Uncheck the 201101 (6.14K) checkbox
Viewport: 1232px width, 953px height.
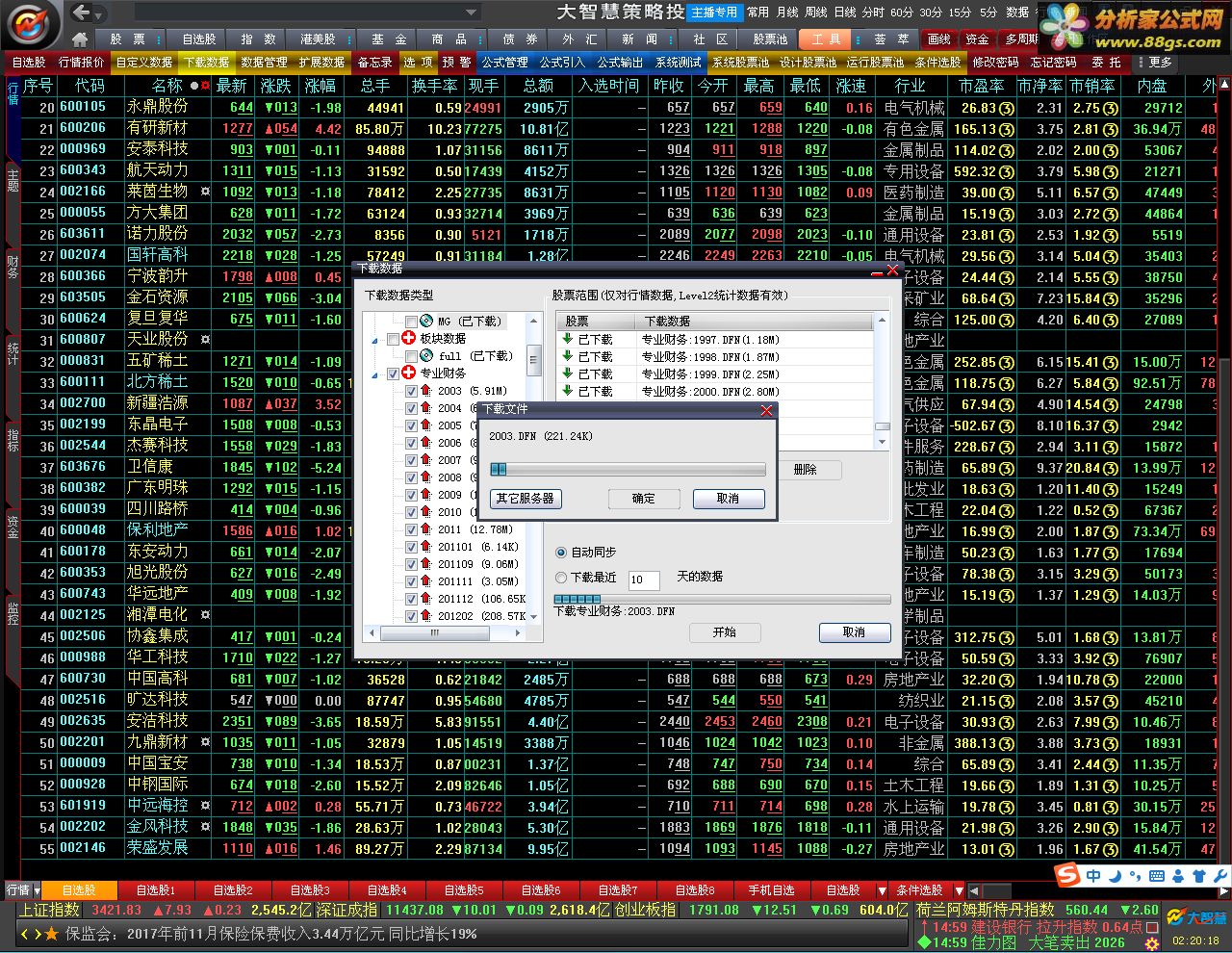tap(411, 547)
